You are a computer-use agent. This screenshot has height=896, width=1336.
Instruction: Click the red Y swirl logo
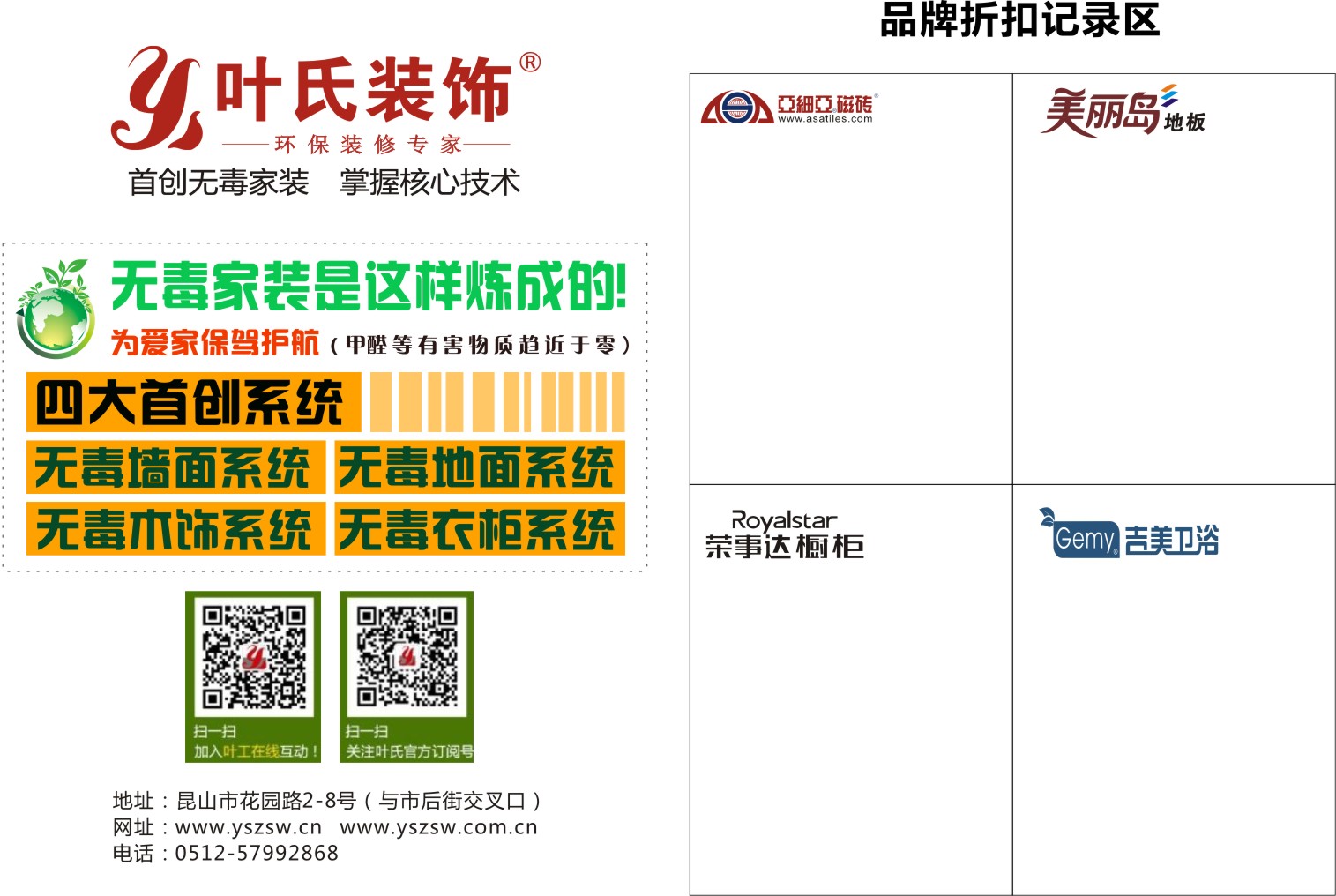[x=156, y=98]
